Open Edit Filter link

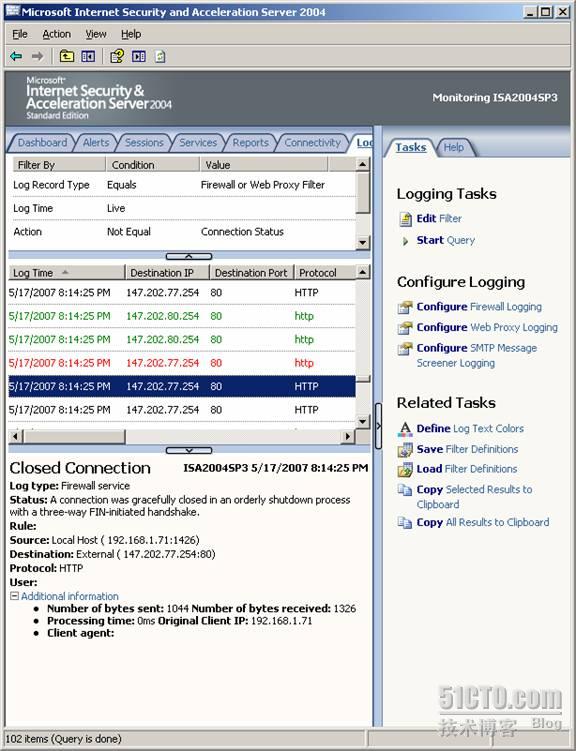[439, 219]
